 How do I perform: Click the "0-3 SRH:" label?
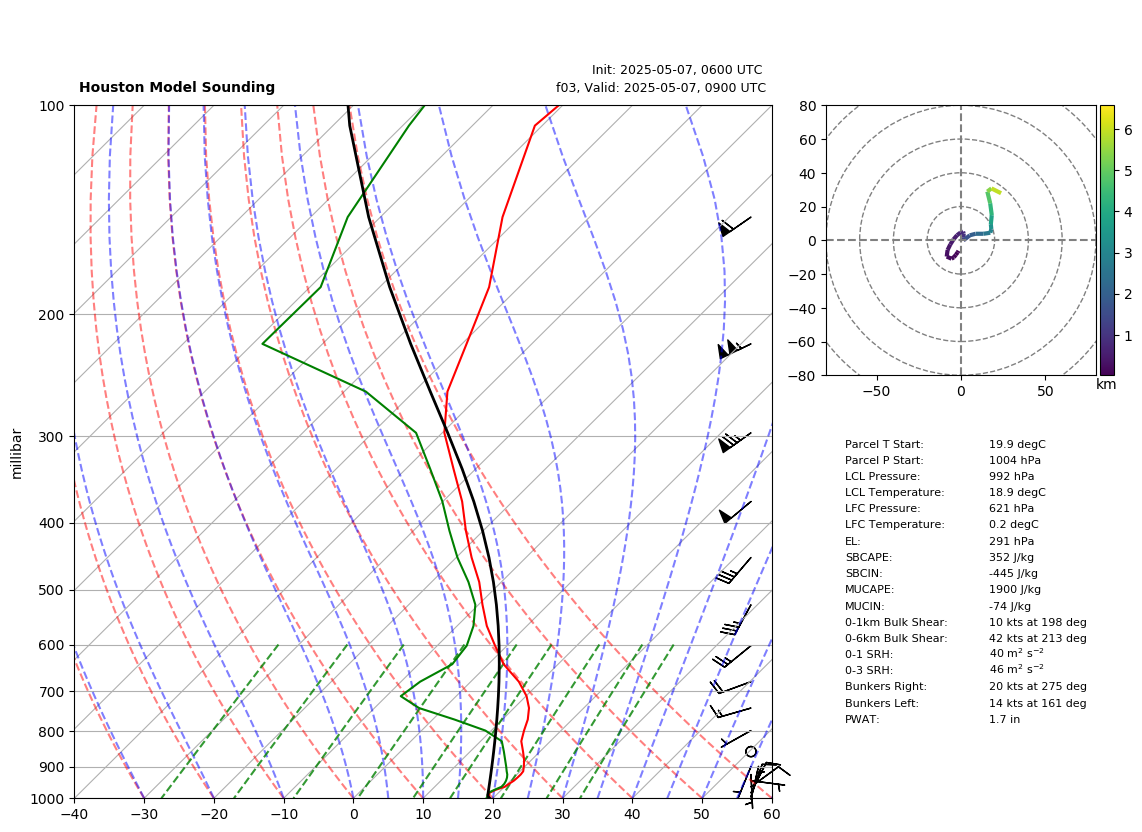click(868, 670)
